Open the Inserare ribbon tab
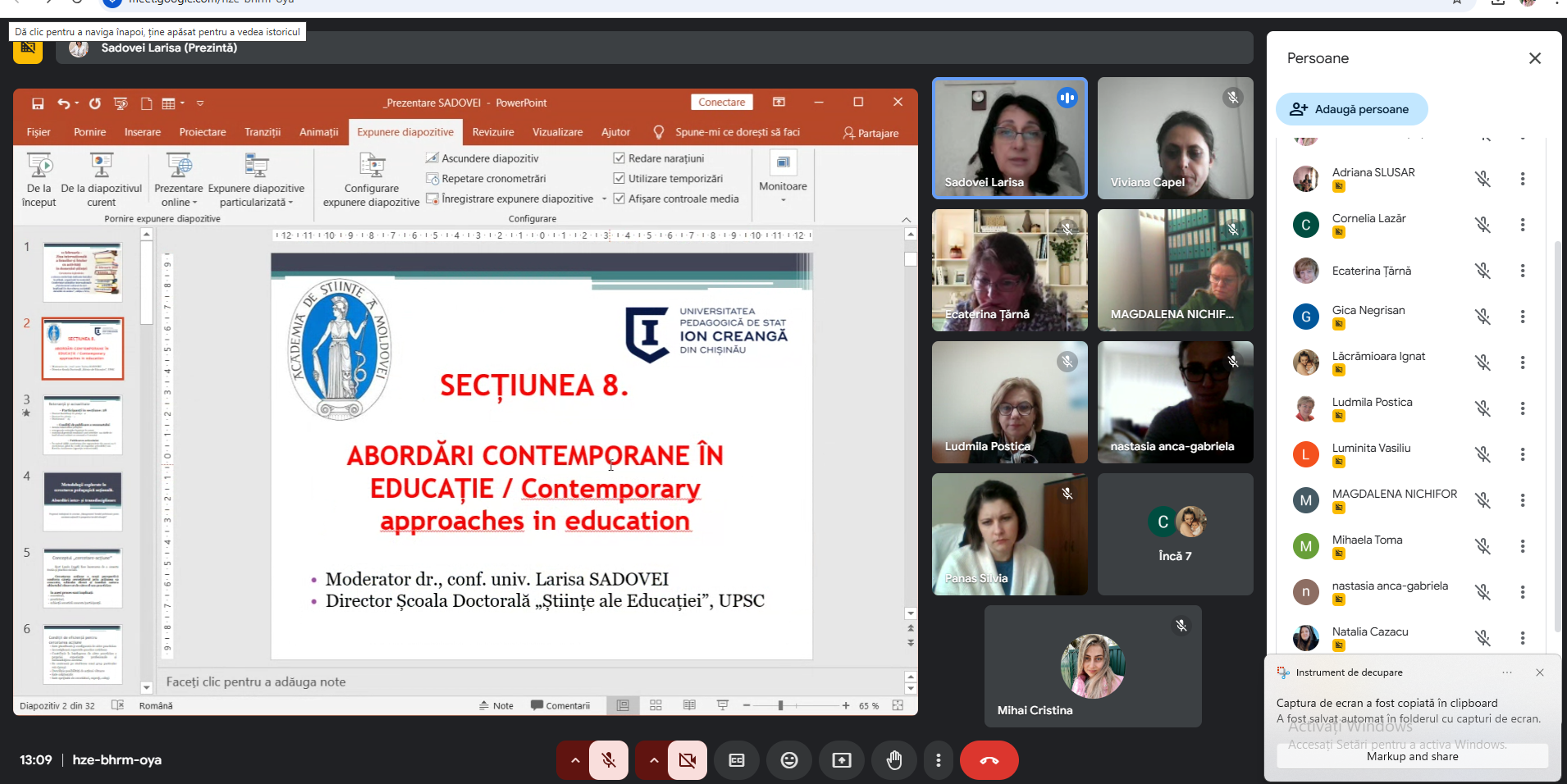 tap(143, 132)
